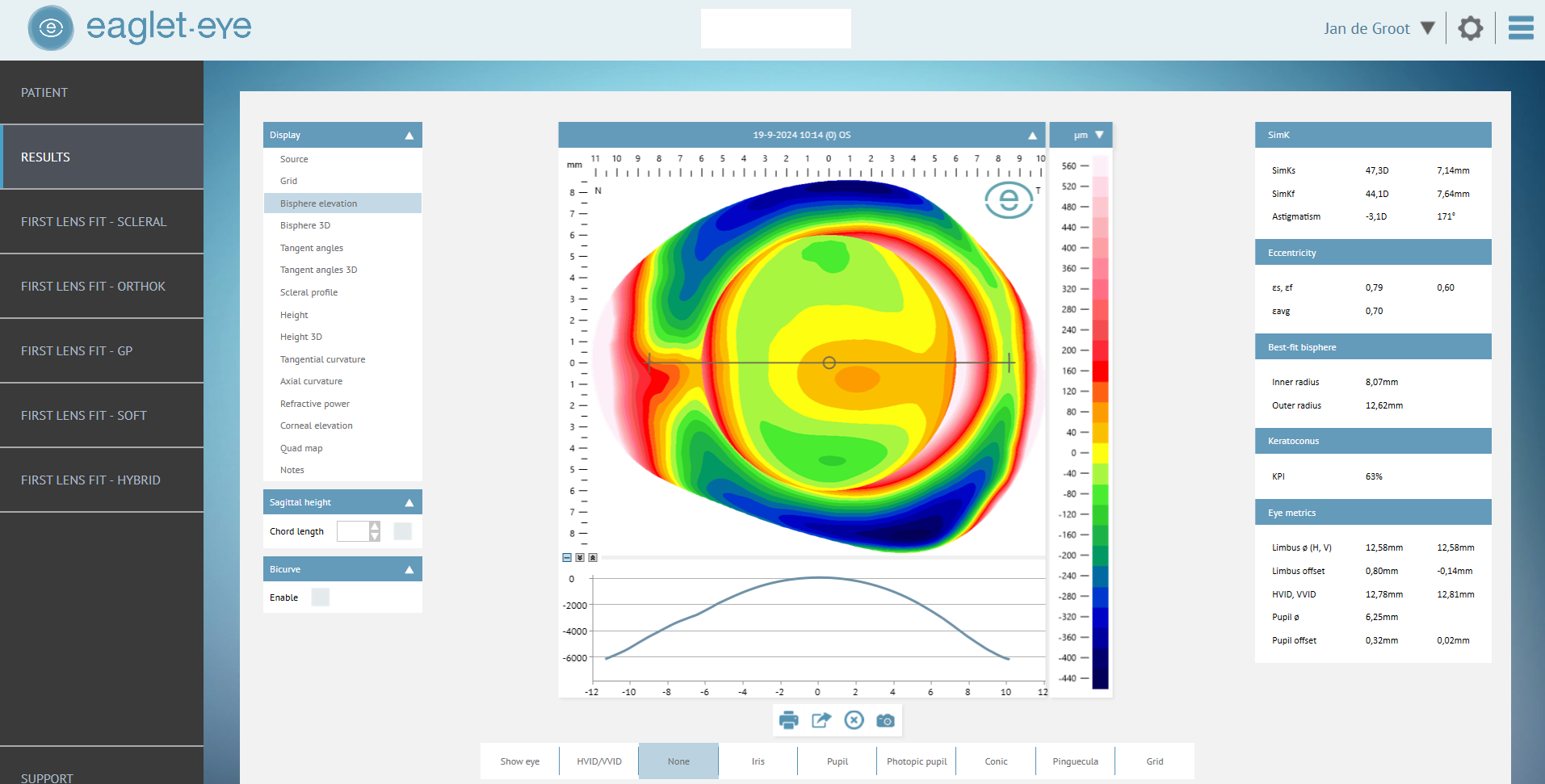Viewport: 1545px width, 784px height.
Task: Take a snapshot with the camera icon
Action: pos(885,720)
